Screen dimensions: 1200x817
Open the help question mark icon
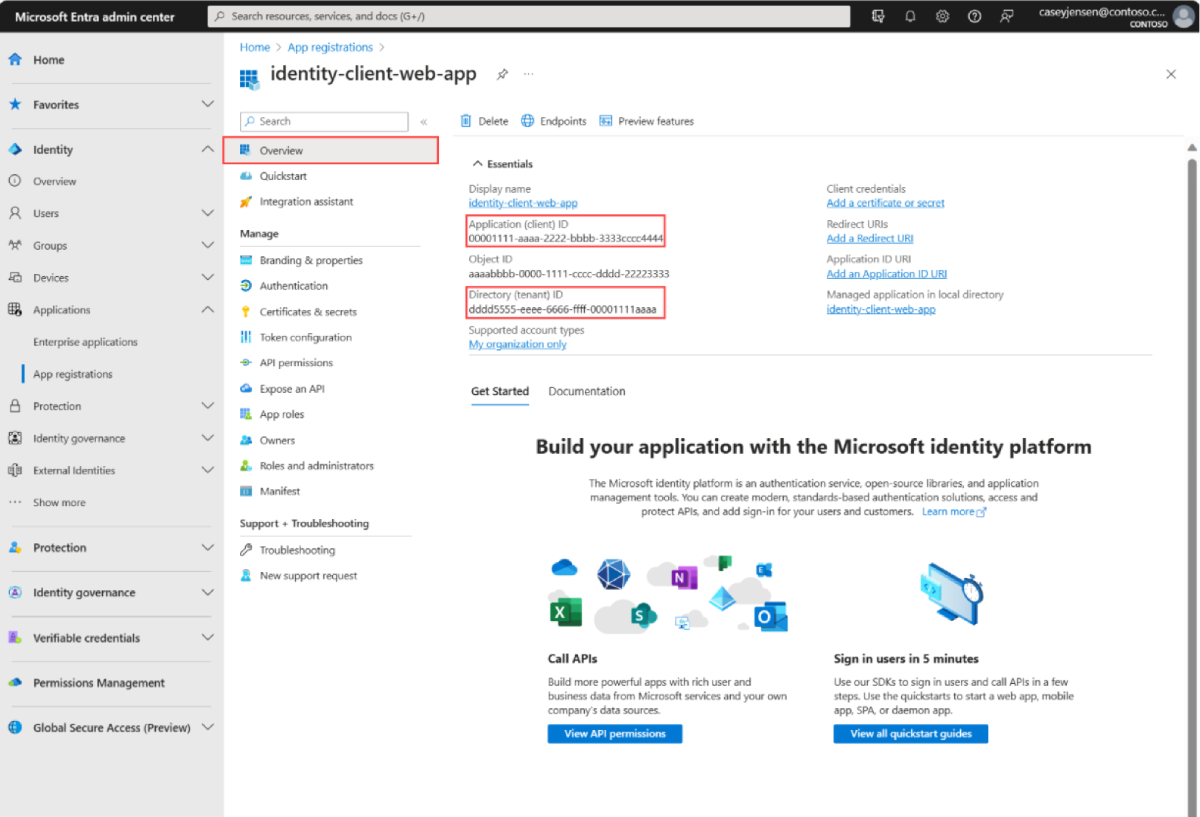pos(974,16)
